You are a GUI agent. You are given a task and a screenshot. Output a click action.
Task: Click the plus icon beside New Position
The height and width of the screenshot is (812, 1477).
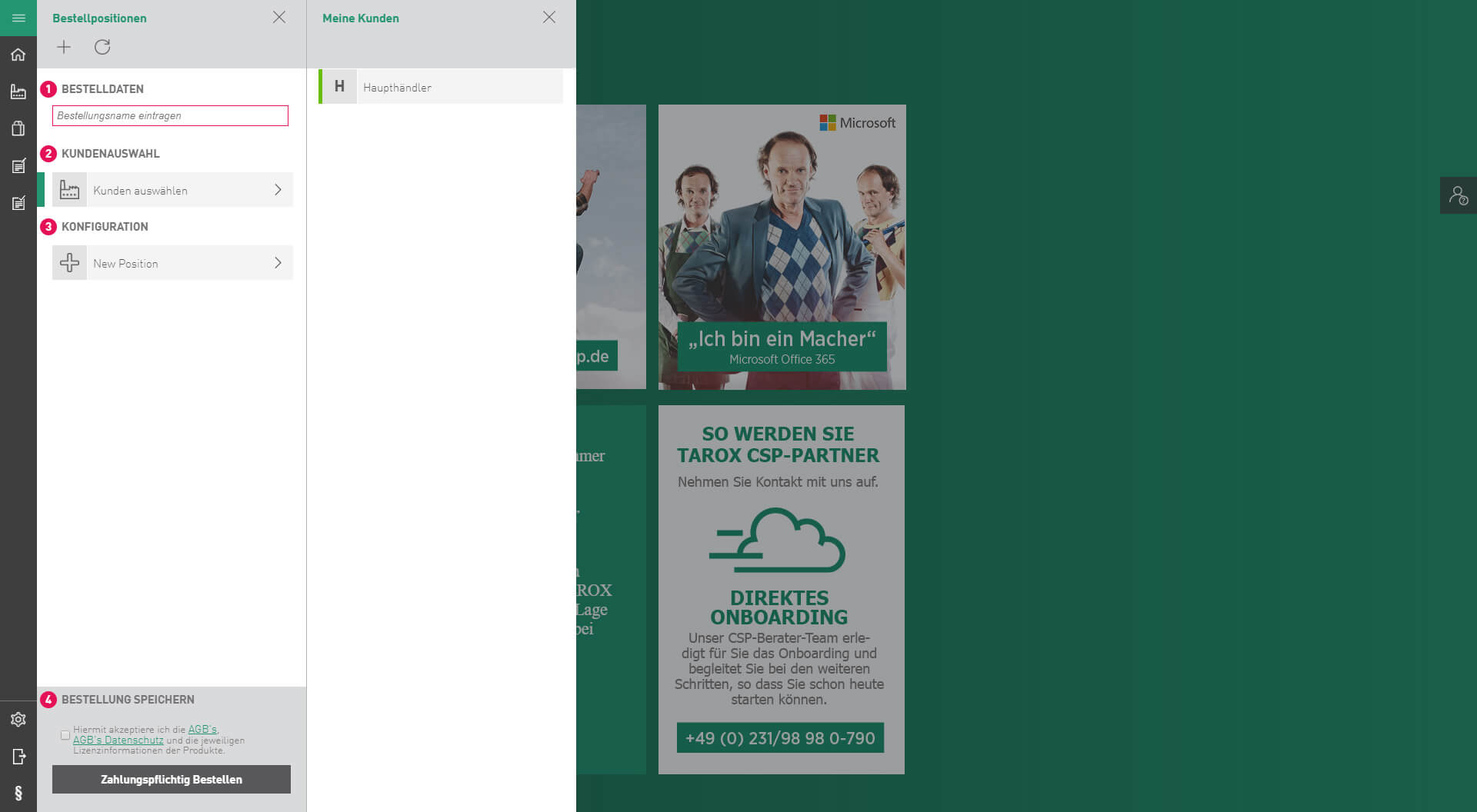click(69, 263)
